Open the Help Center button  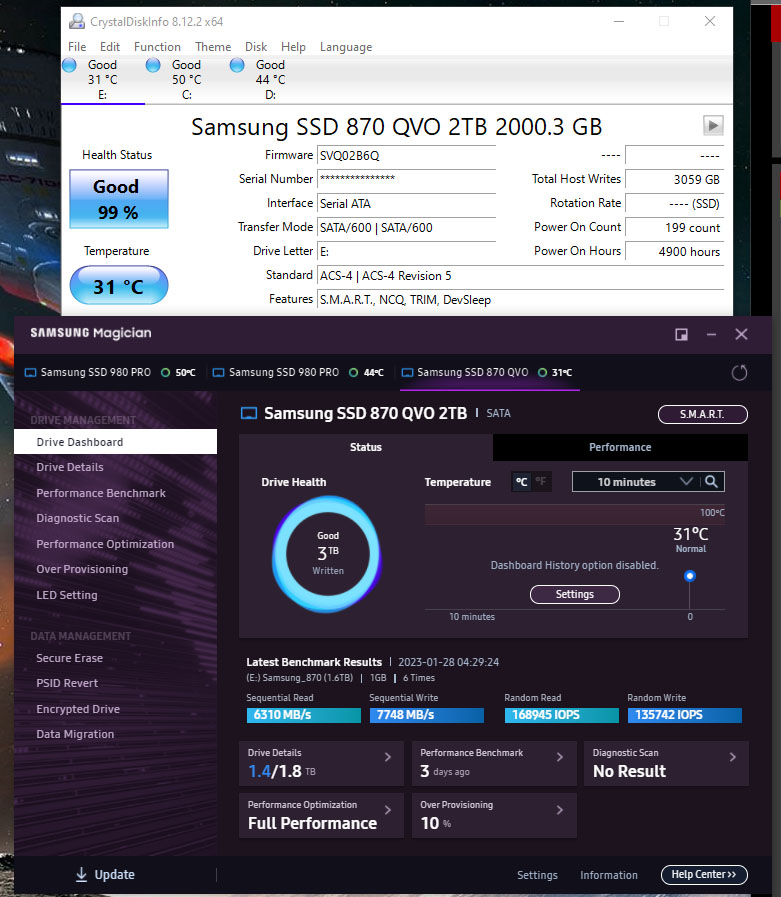click(x=704, y=874)
